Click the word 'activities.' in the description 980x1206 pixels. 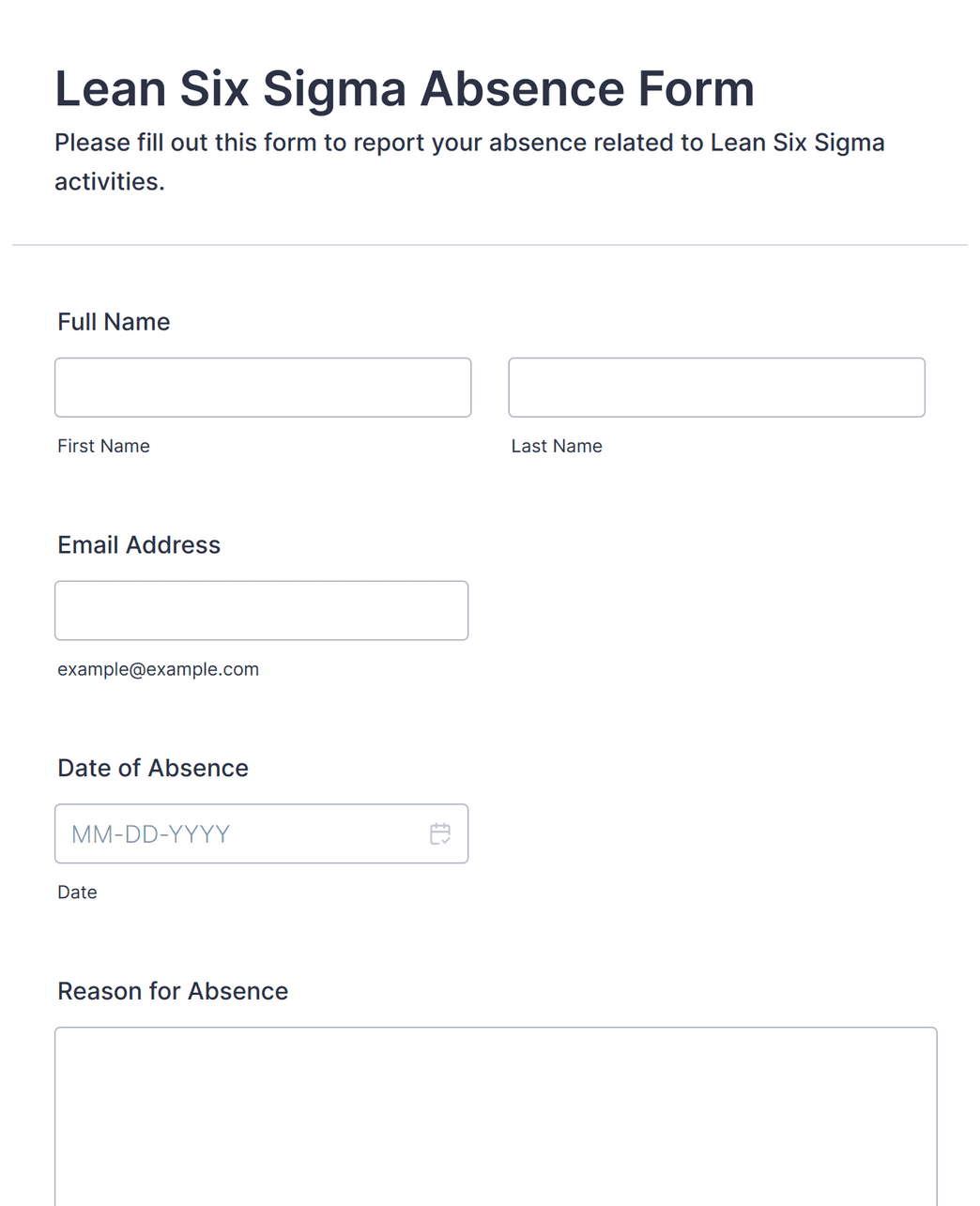coord(110,181)
